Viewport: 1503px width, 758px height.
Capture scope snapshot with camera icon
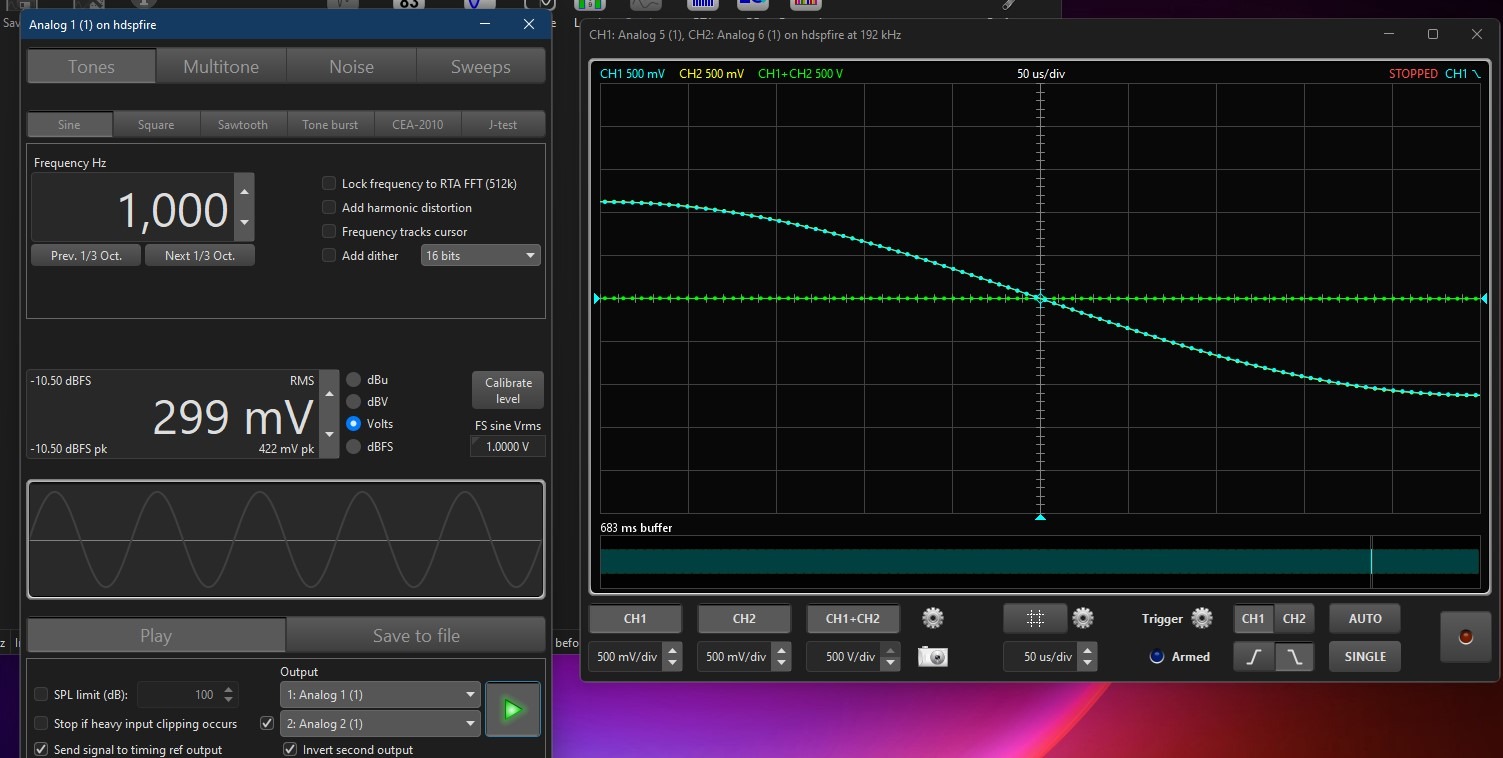(x=933, y=657)
